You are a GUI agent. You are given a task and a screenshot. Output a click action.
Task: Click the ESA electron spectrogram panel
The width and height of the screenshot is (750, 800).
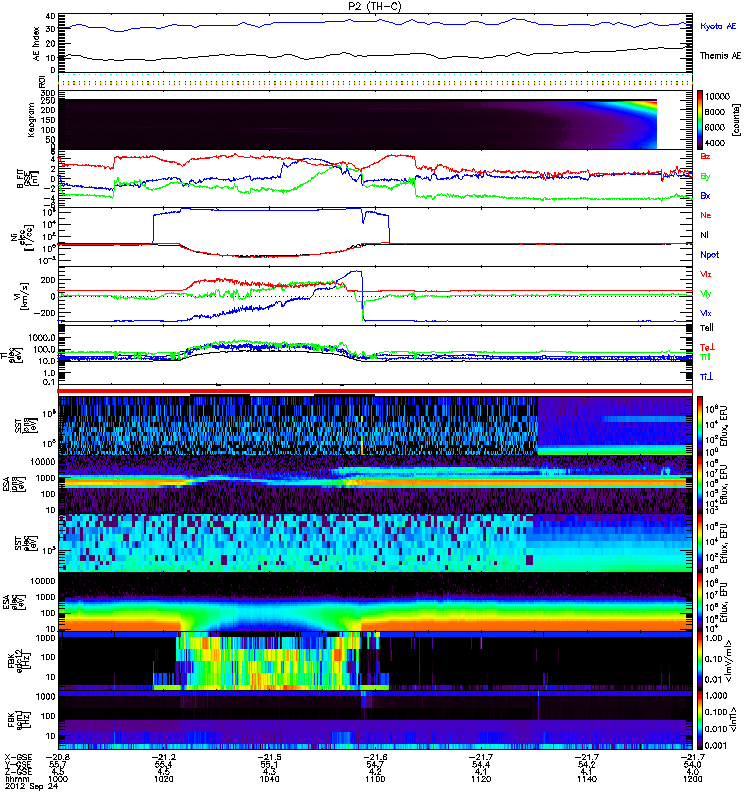tap(375, 602)
